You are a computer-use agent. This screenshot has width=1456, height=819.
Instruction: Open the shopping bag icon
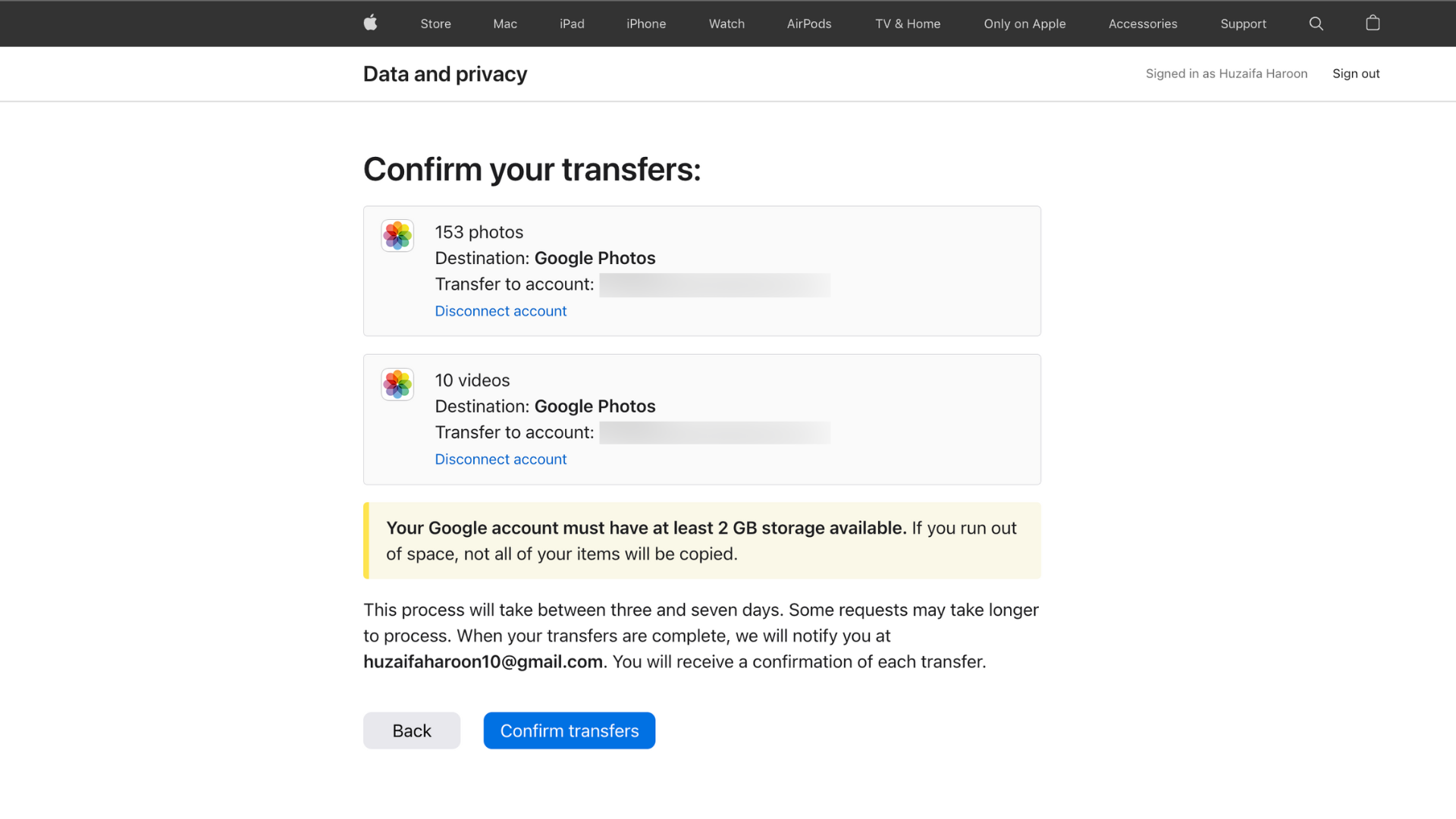(1373, 23)
